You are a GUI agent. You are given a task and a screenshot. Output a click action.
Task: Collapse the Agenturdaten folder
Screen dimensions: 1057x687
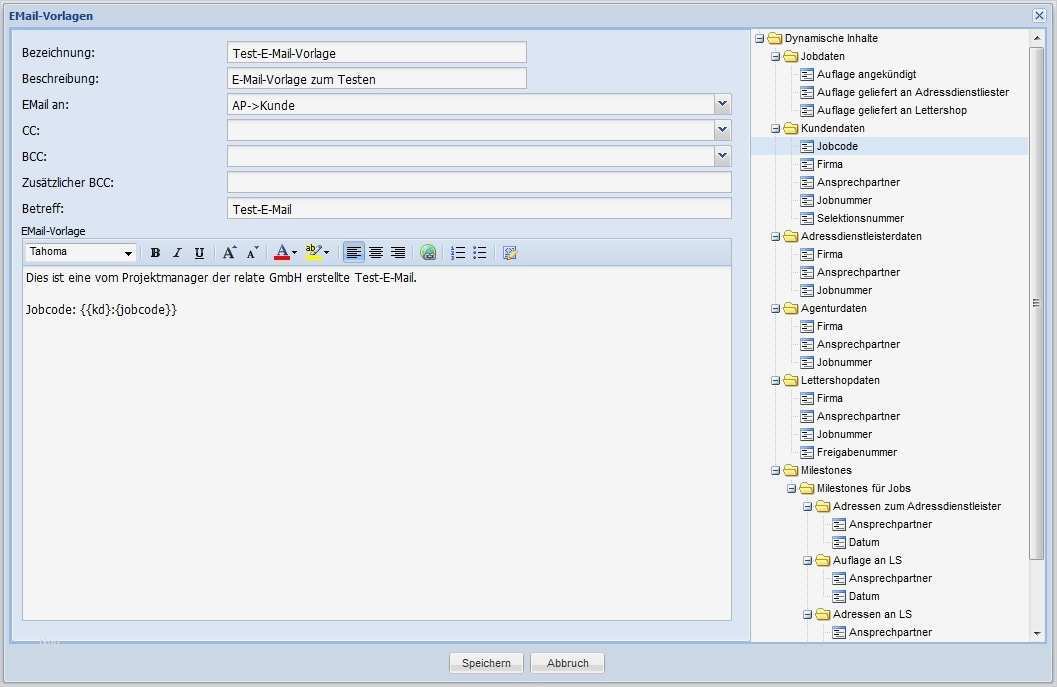point(776,308)
